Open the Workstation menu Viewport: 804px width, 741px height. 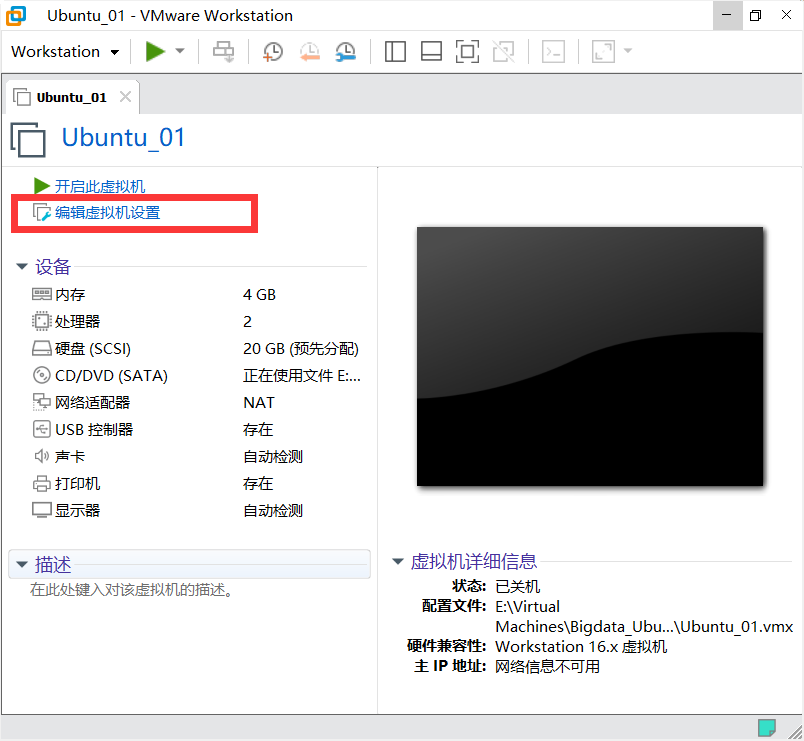(x=65, y=52)
